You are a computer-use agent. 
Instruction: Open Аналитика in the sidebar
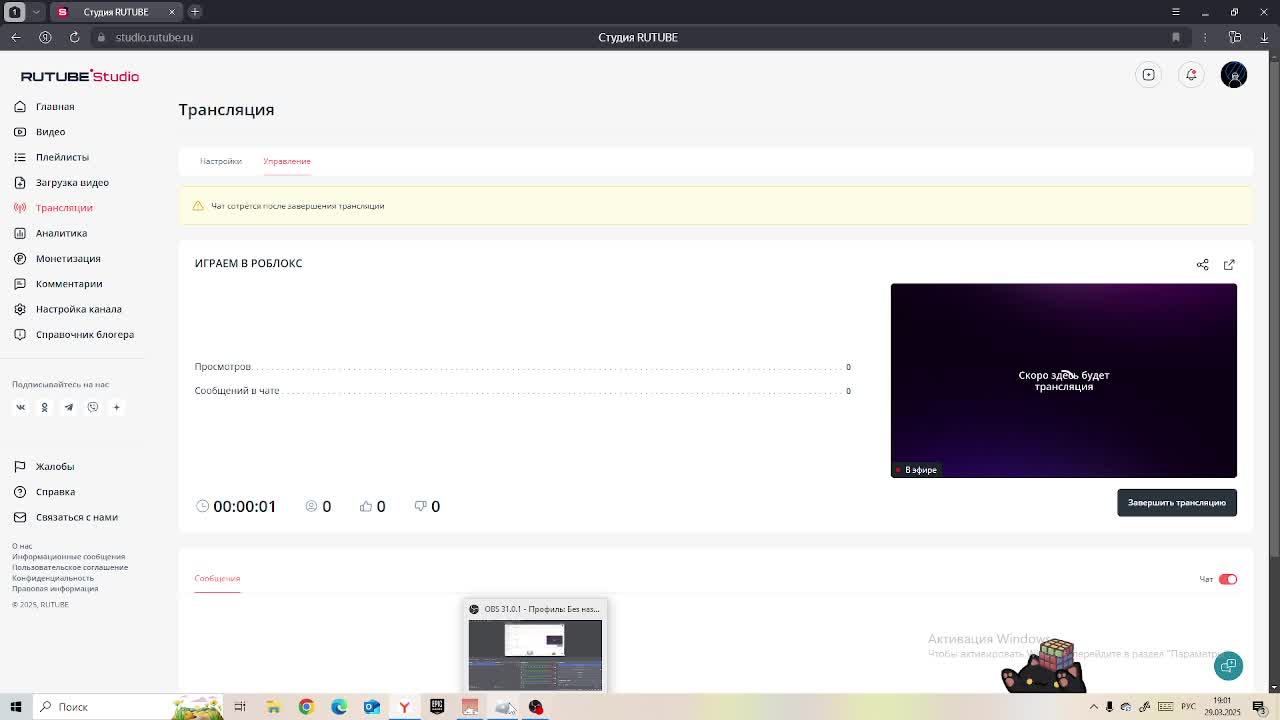(50, 233)
